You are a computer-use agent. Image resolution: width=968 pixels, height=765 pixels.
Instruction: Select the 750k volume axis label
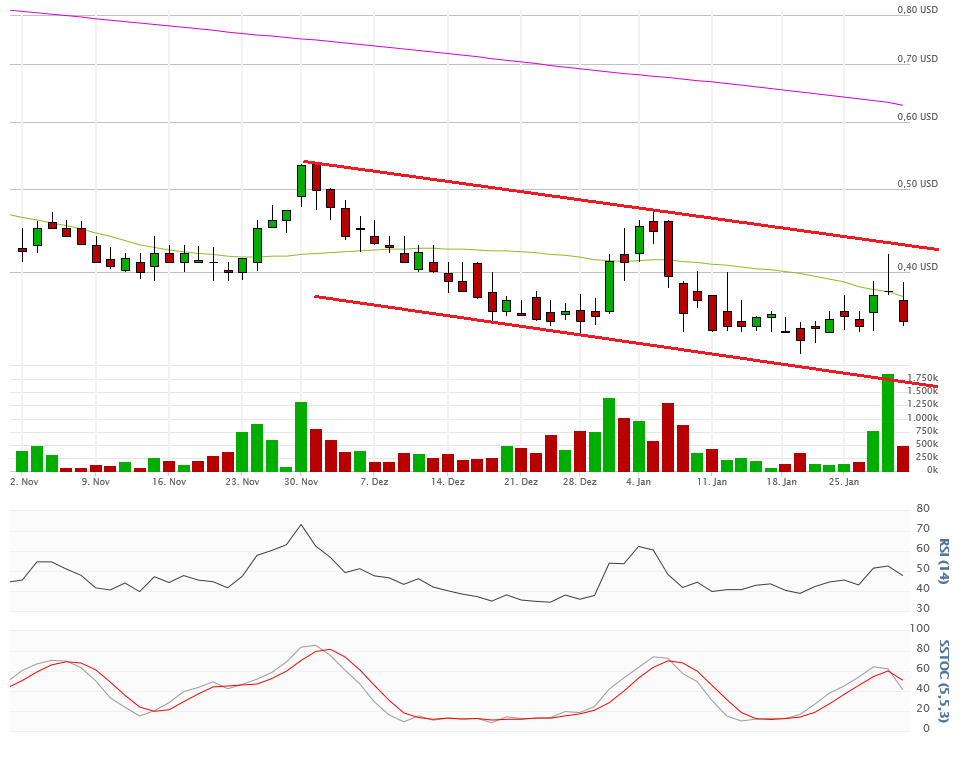pos(927,431)
